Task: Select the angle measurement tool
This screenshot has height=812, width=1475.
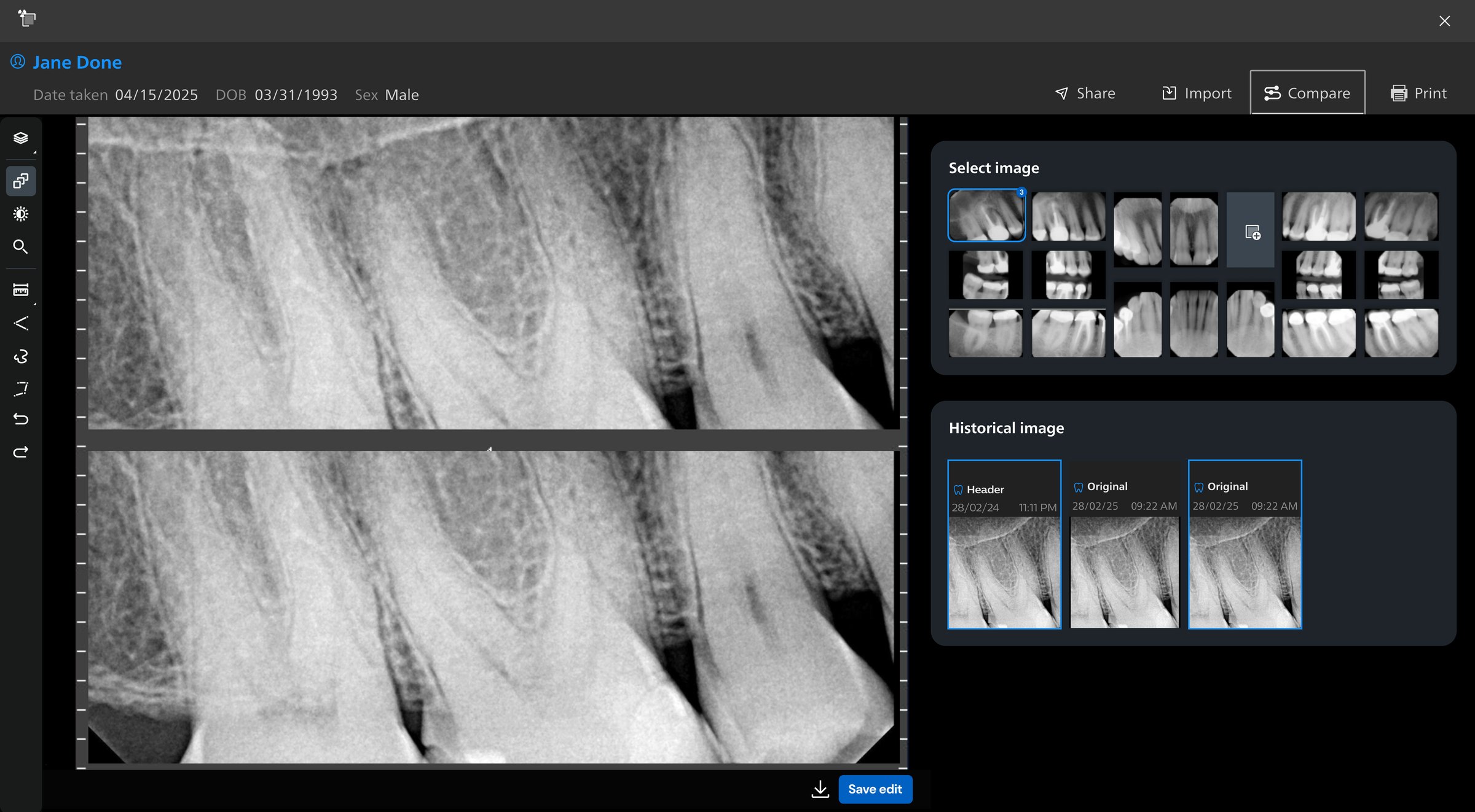Action: tap(21, 323)
